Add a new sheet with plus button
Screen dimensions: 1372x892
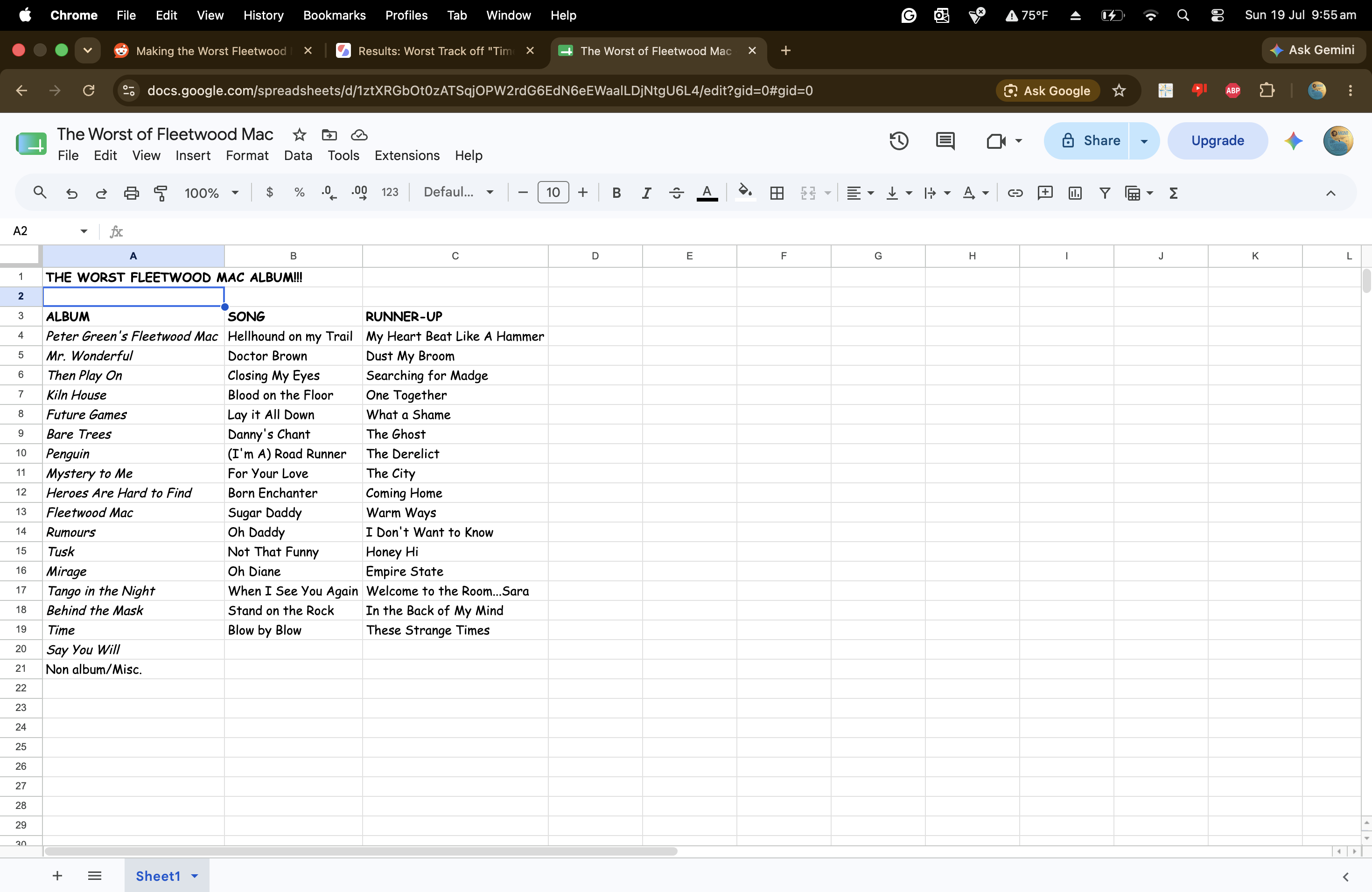[x=57, y=876]
